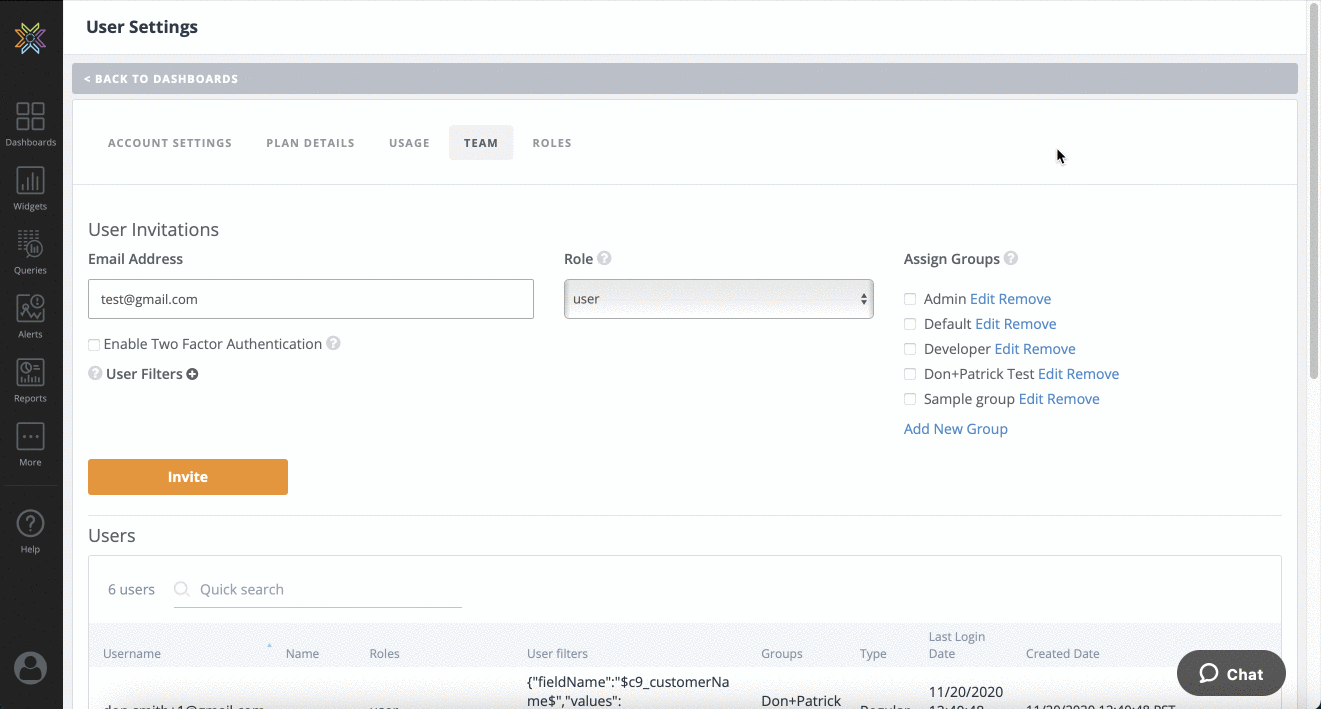Switch to Roles tab
This screenshot has width=1321, height=709.
pyautogui.click(x=552, y=143)
